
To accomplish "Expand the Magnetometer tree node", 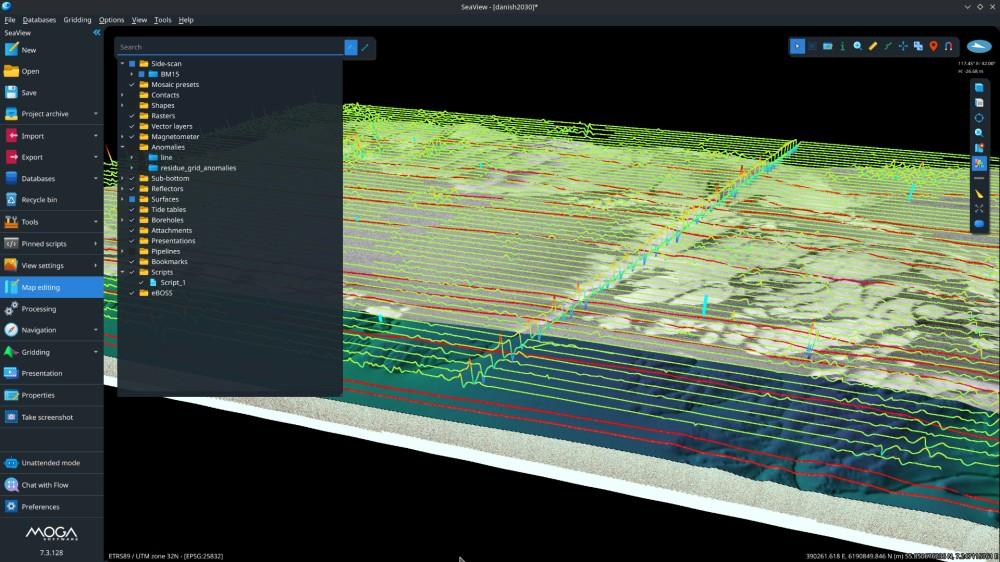I will [x=122, y=137].
